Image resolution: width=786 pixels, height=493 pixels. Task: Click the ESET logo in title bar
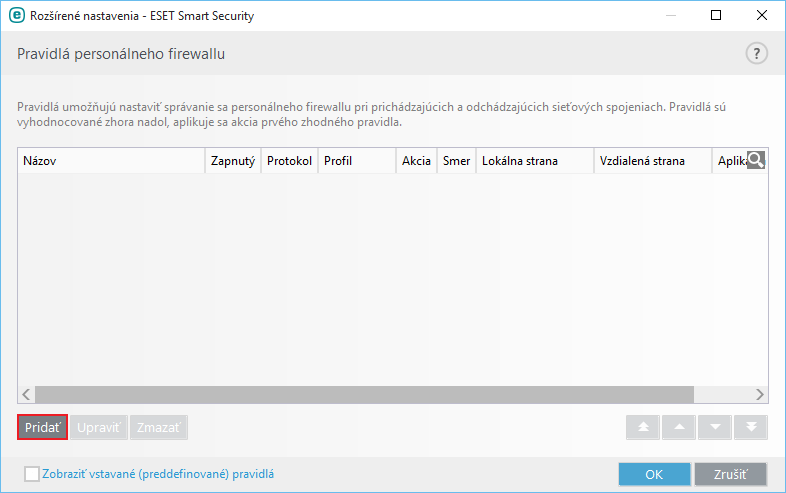coord(15,16)
